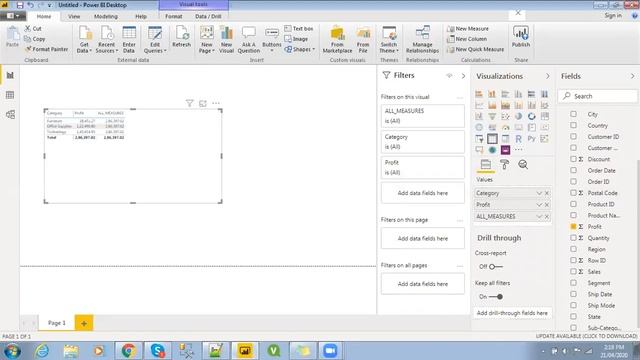Toggle the Cross-report switch
The image size is (640, 360).
click(496, 267)
